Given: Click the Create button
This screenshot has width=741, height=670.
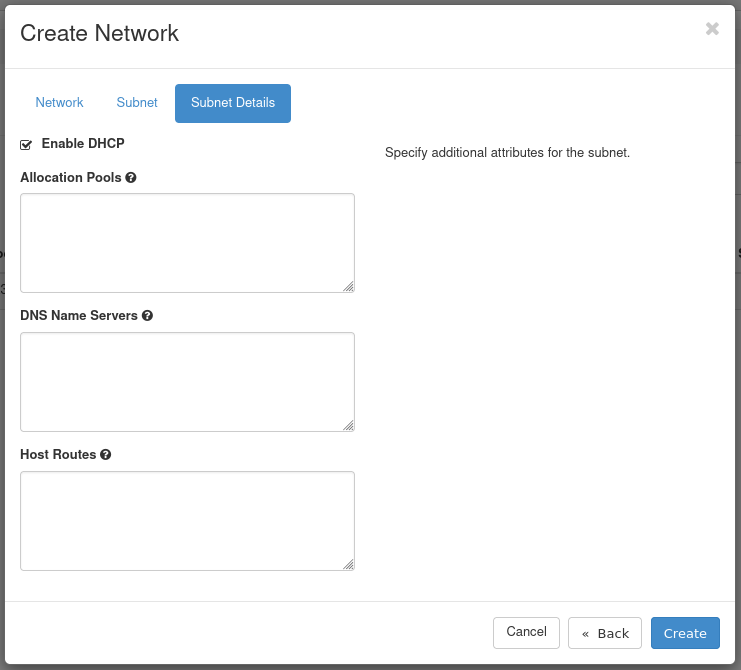Looking at the screenshot, I should (685, 633).
